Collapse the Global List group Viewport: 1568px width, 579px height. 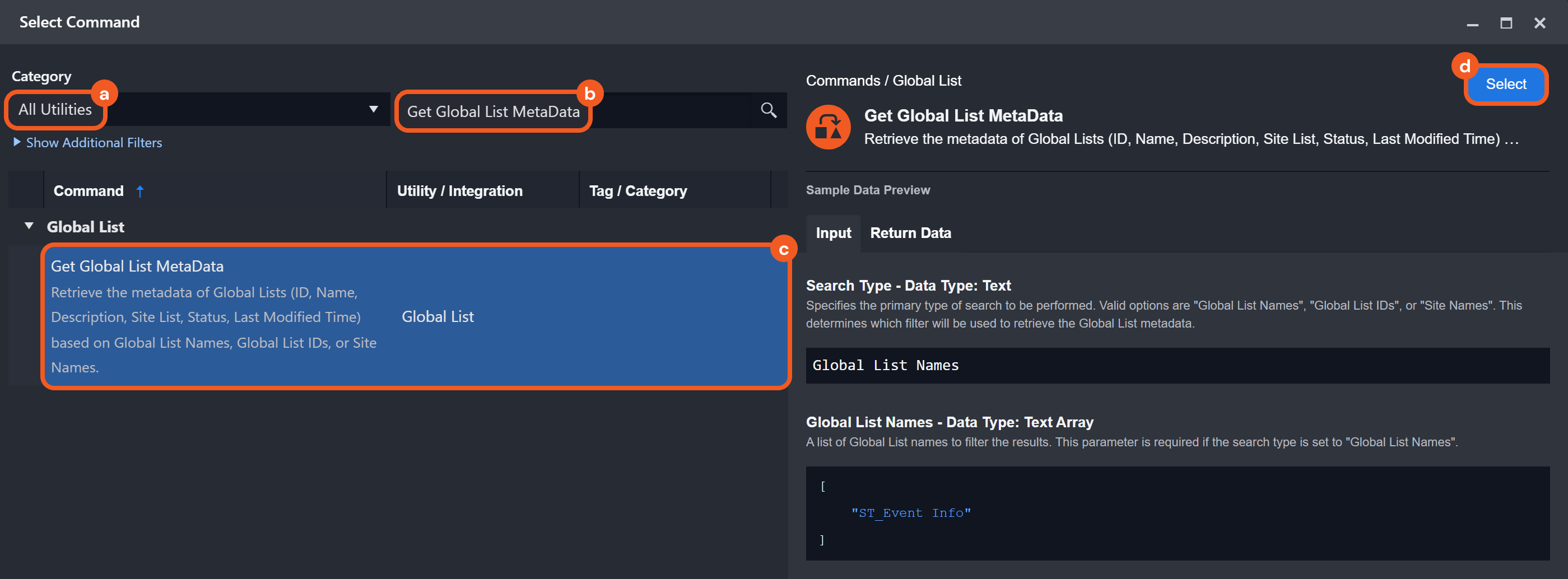click(x=29, y=226)
